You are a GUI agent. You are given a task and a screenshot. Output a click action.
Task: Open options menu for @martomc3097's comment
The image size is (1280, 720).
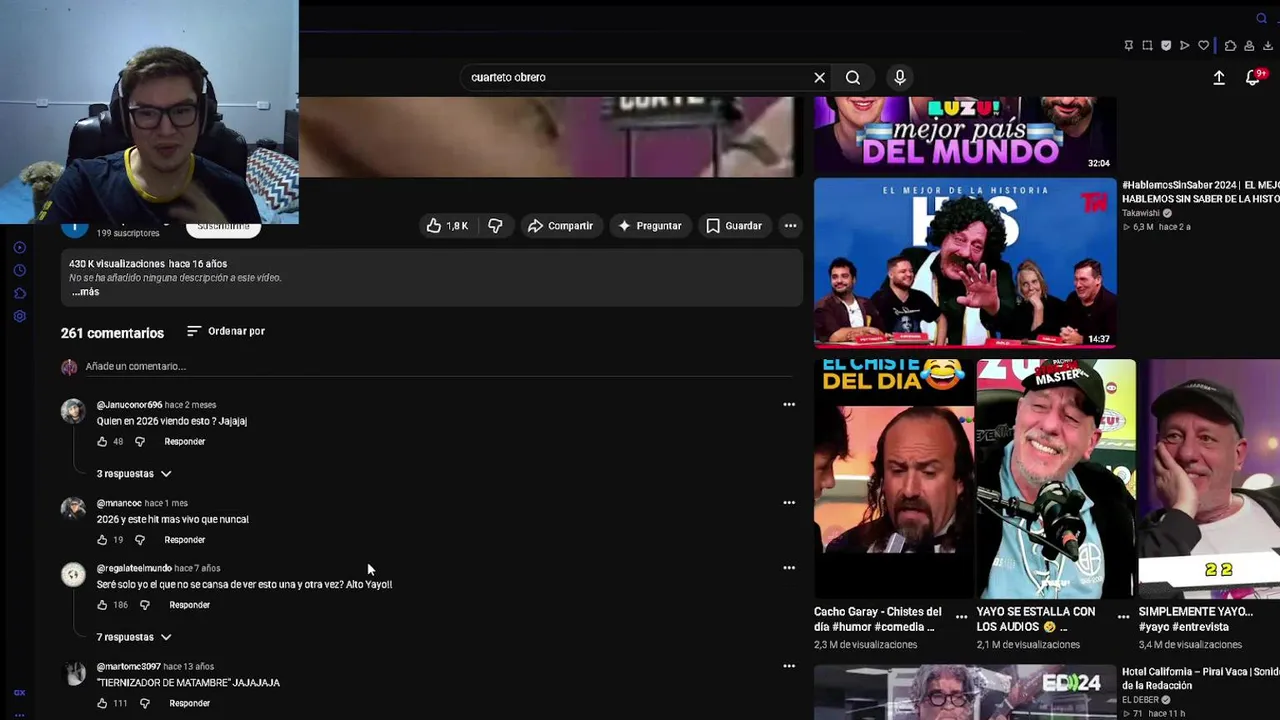[789, 666]
